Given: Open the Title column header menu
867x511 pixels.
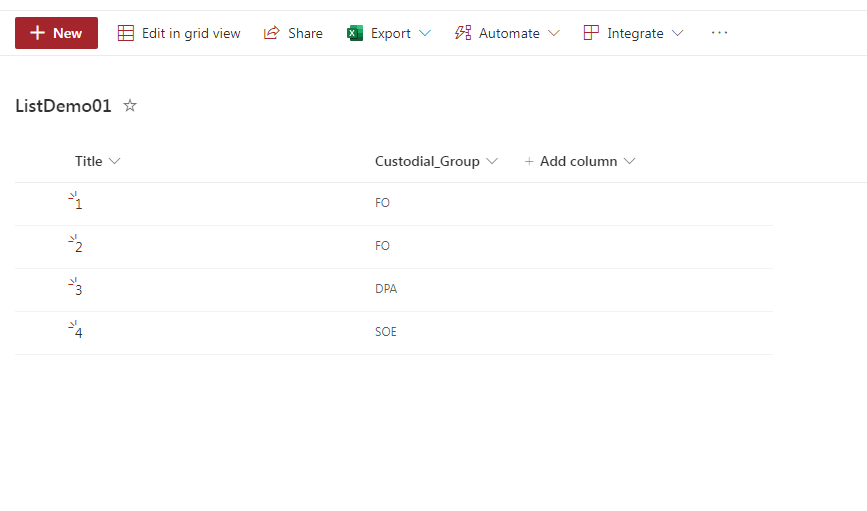Looking at the screenshot, I should click(x=97, y=161).
